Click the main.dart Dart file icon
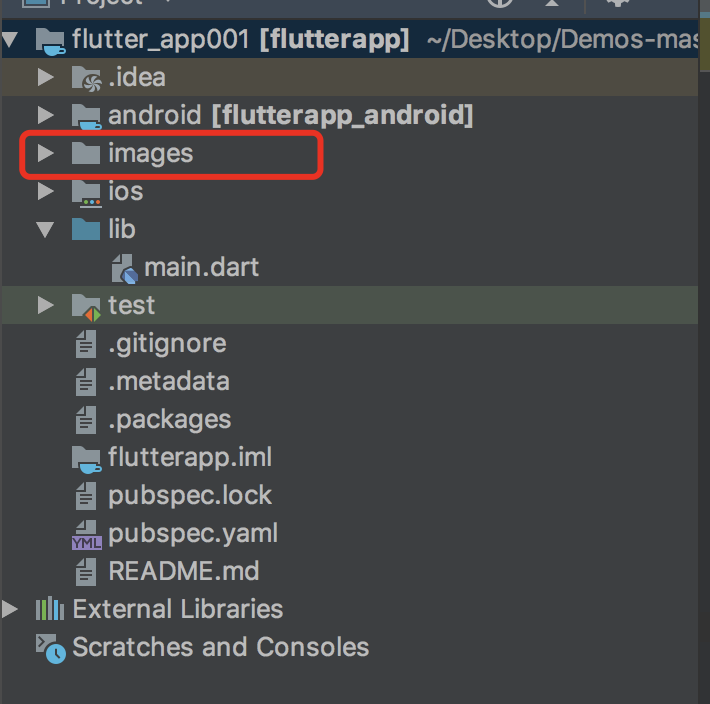The image size is (710, 704). [124, 268]
